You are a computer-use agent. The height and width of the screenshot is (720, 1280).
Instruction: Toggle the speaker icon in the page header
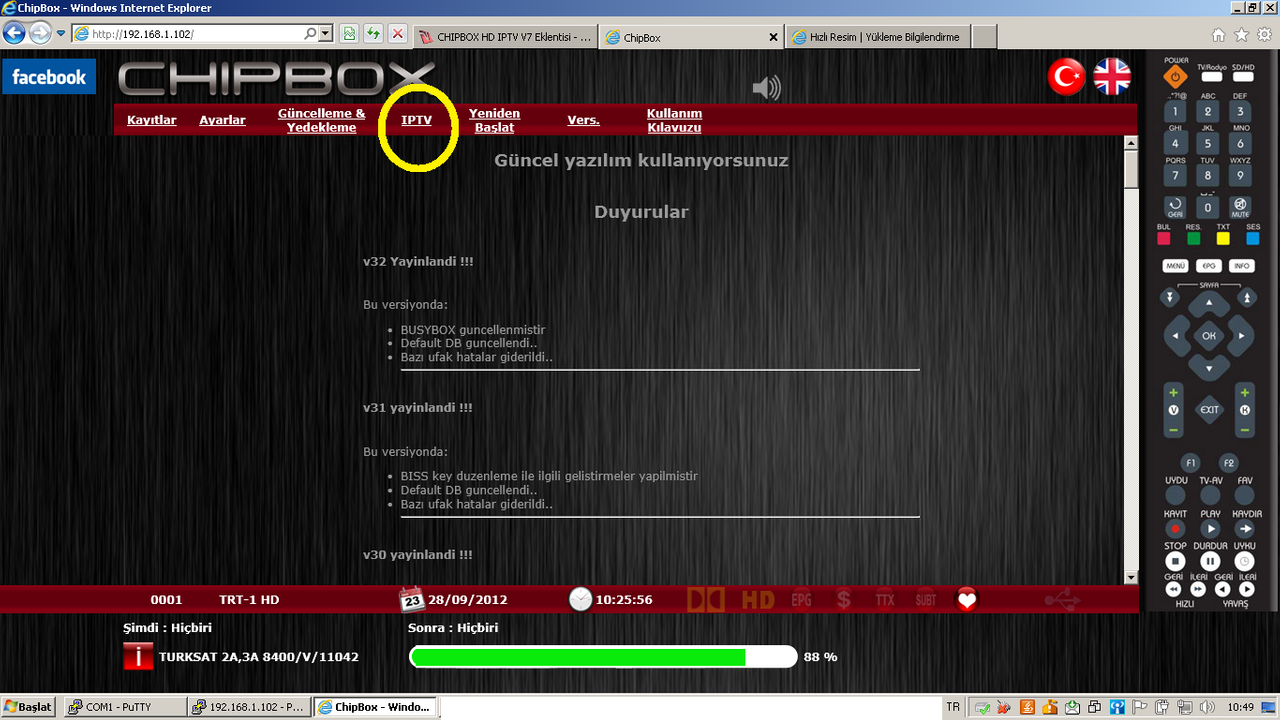(766, 88)
